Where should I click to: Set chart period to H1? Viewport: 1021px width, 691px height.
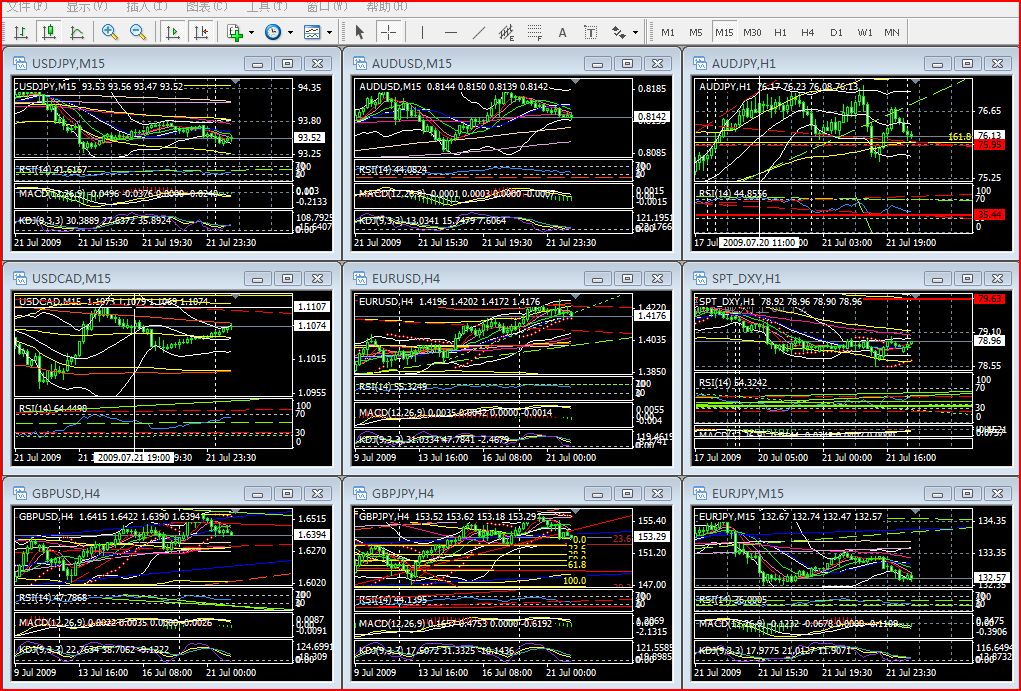(780, 32)
